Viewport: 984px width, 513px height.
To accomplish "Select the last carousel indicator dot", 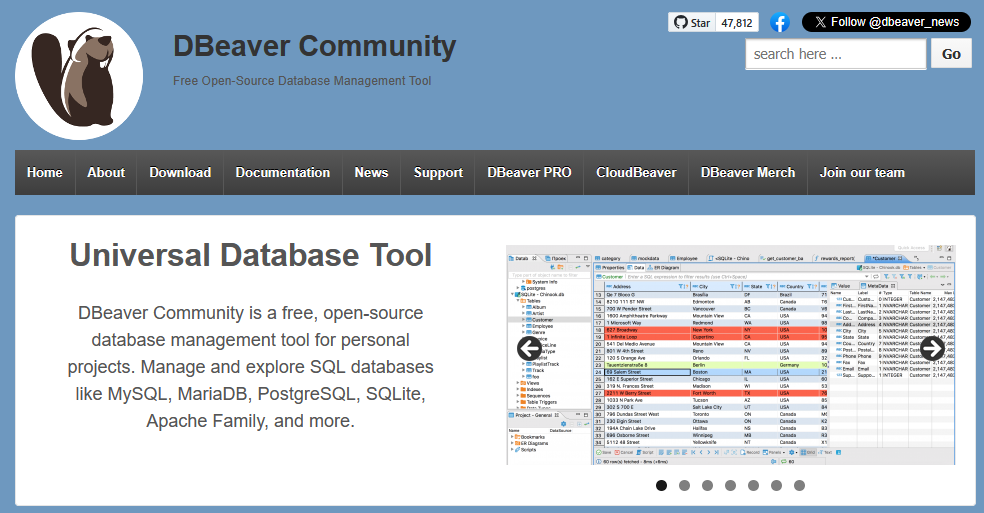I will coord(799,485).
